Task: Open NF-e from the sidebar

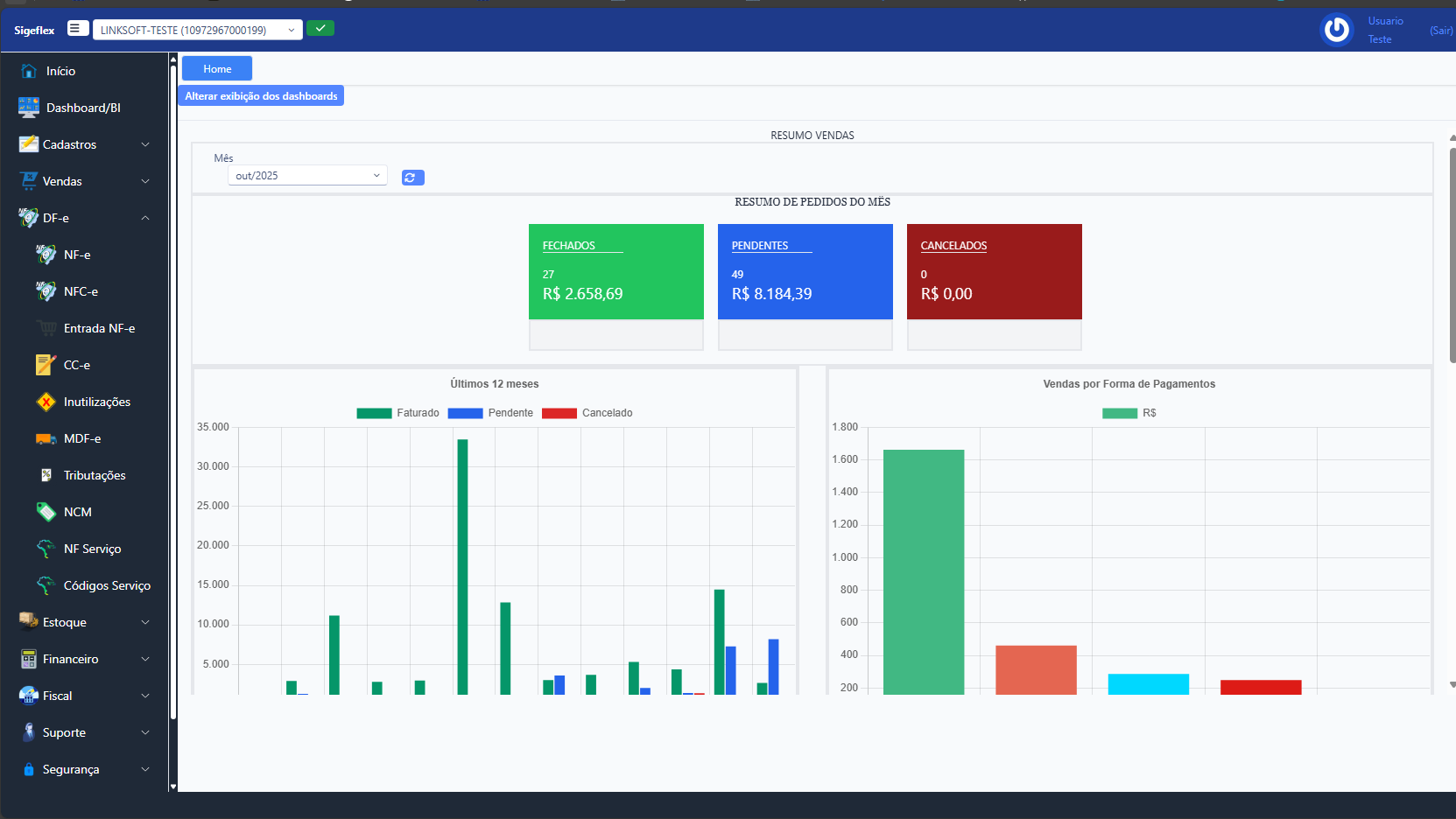Action: 77,255
